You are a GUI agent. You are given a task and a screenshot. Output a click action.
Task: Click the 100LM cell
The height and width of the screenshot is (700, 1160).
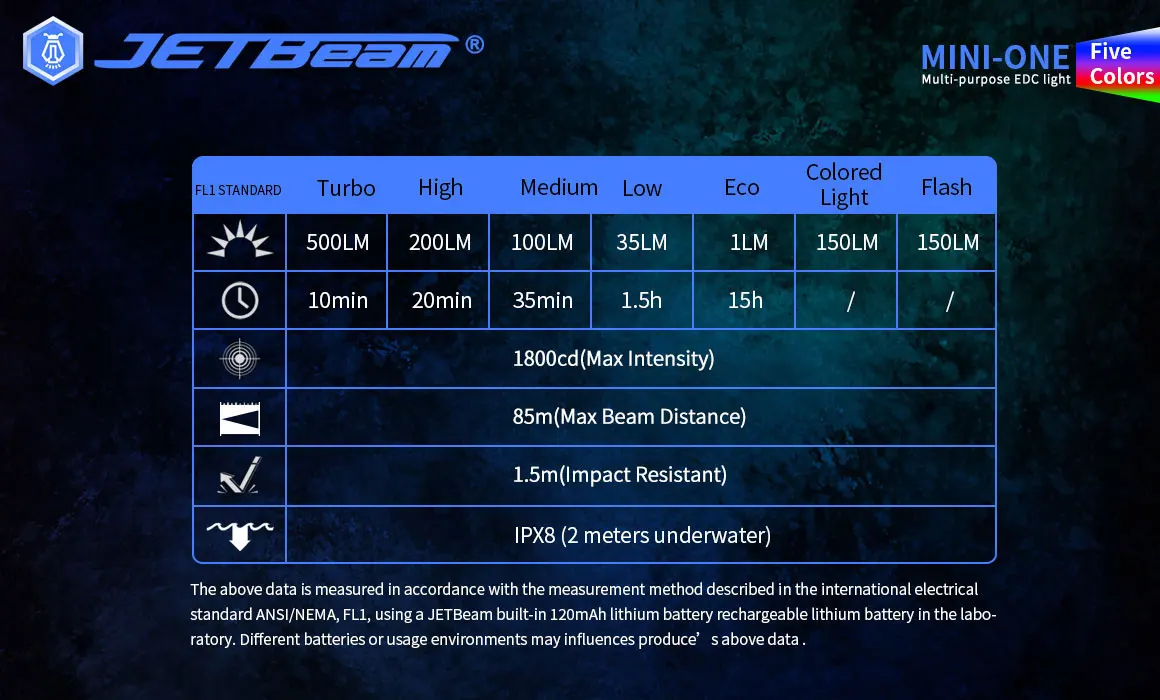(542, 242)
